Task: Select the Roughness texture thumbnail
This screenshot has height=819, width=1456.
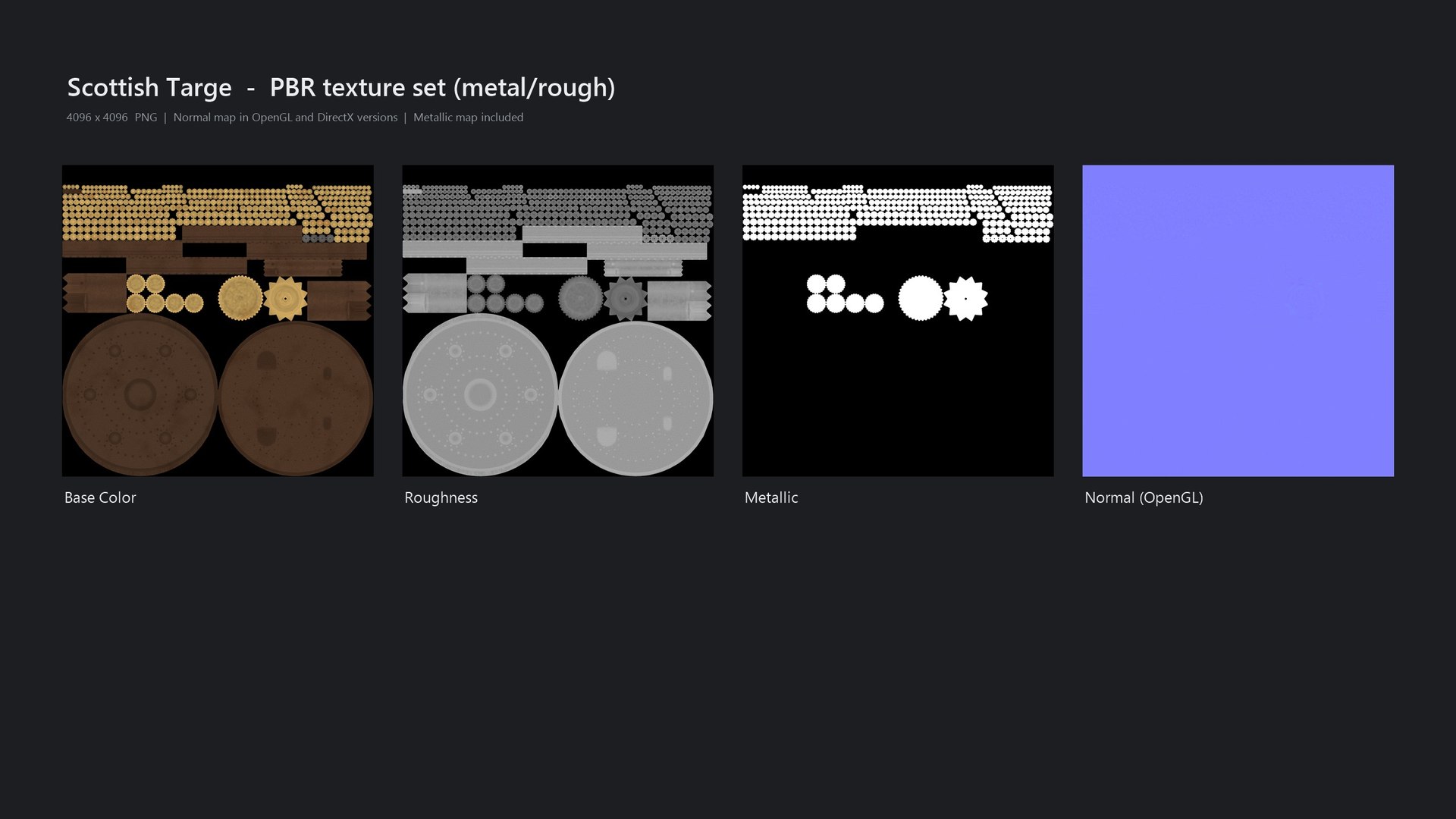Action: pos(557,321)
